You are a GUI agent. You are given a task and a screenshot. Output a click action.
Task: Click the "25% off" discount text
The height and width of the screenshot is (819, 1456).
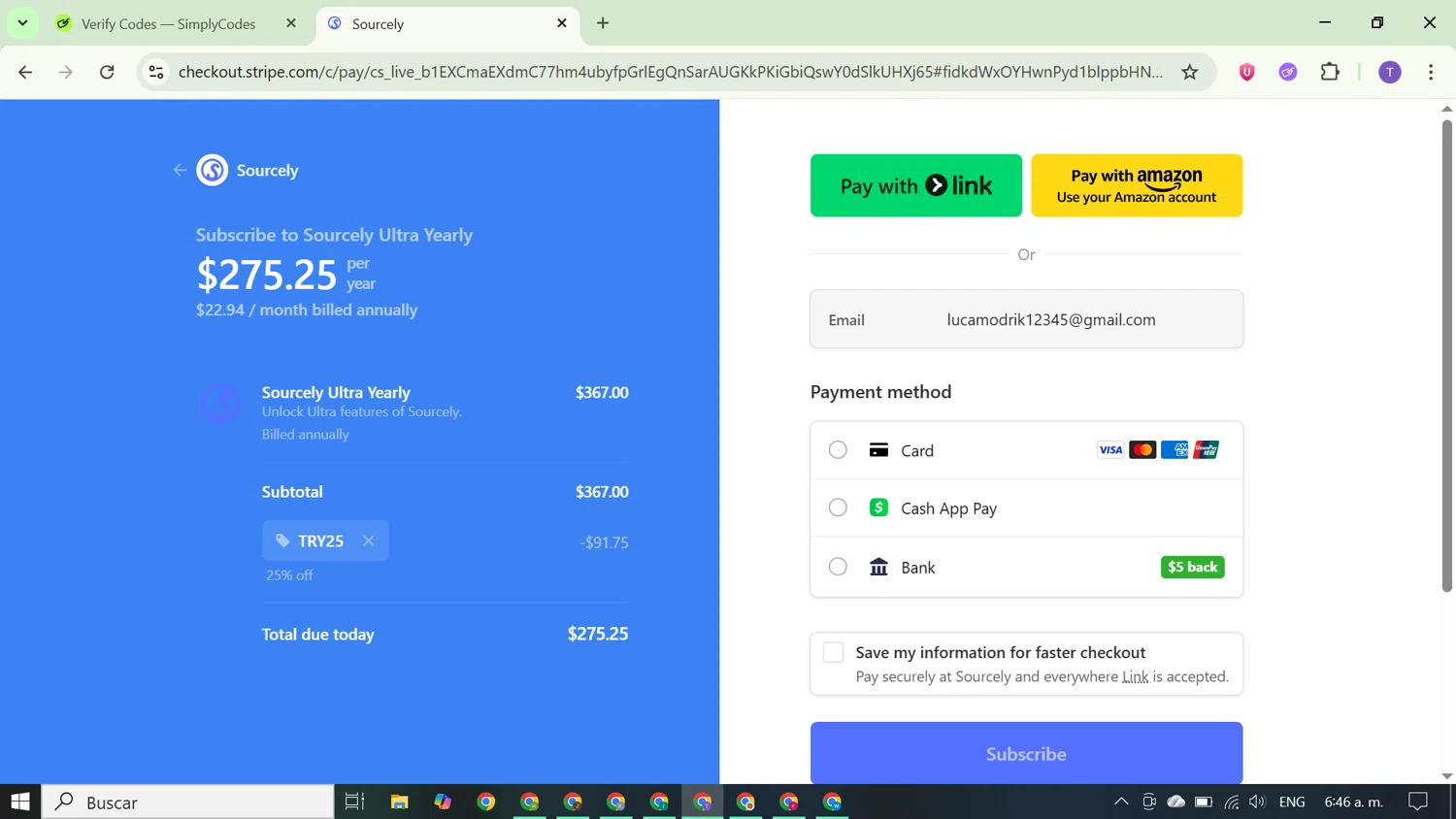[289, 574]
